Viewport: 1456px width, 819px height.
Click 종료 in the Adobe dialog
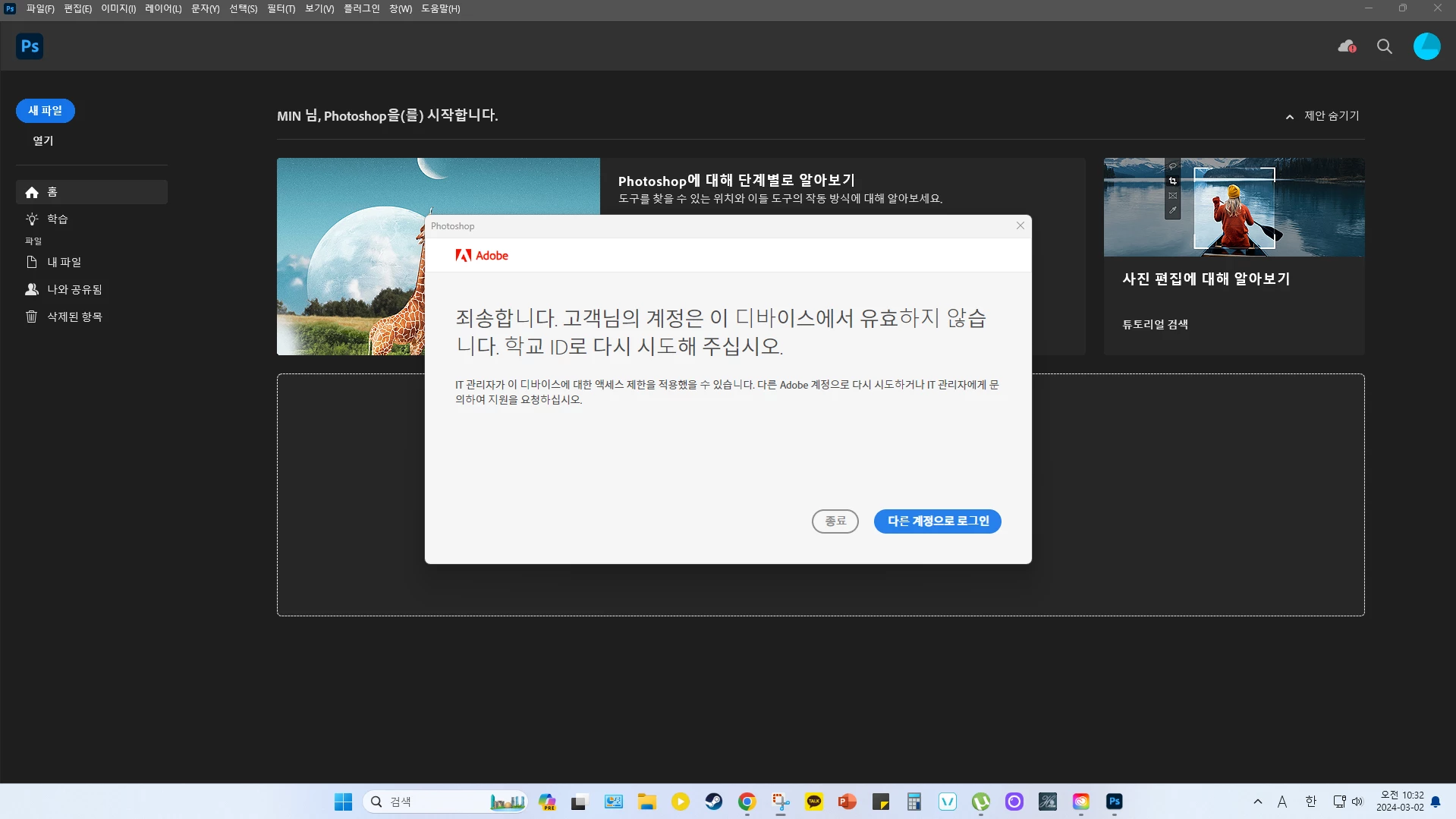click(x=835, y=521)
